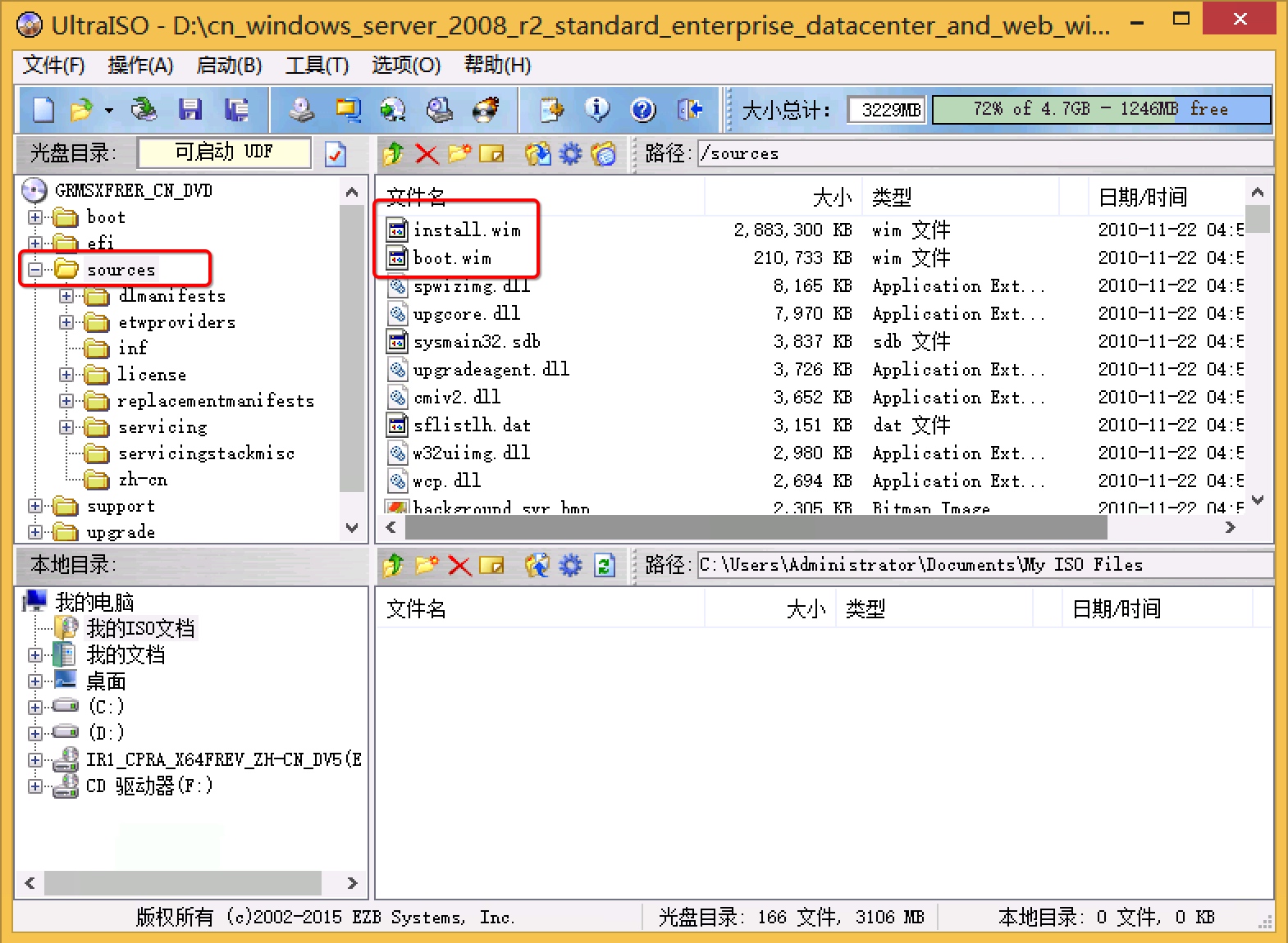Click the Save As icon with floppy and pages
1288x943 pixels.
click(x=236, y=109)
